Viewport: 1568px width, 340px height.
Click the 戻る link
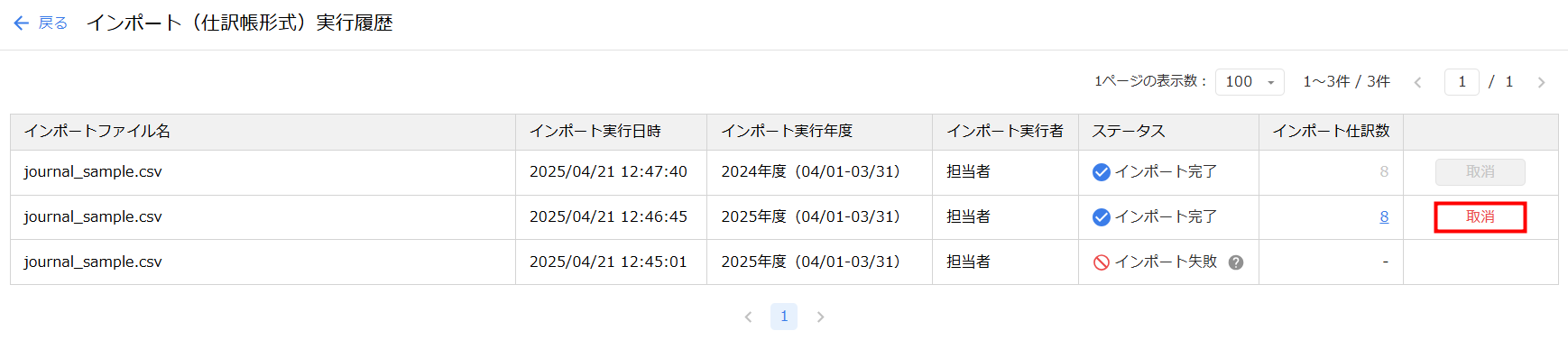(53, 23)
